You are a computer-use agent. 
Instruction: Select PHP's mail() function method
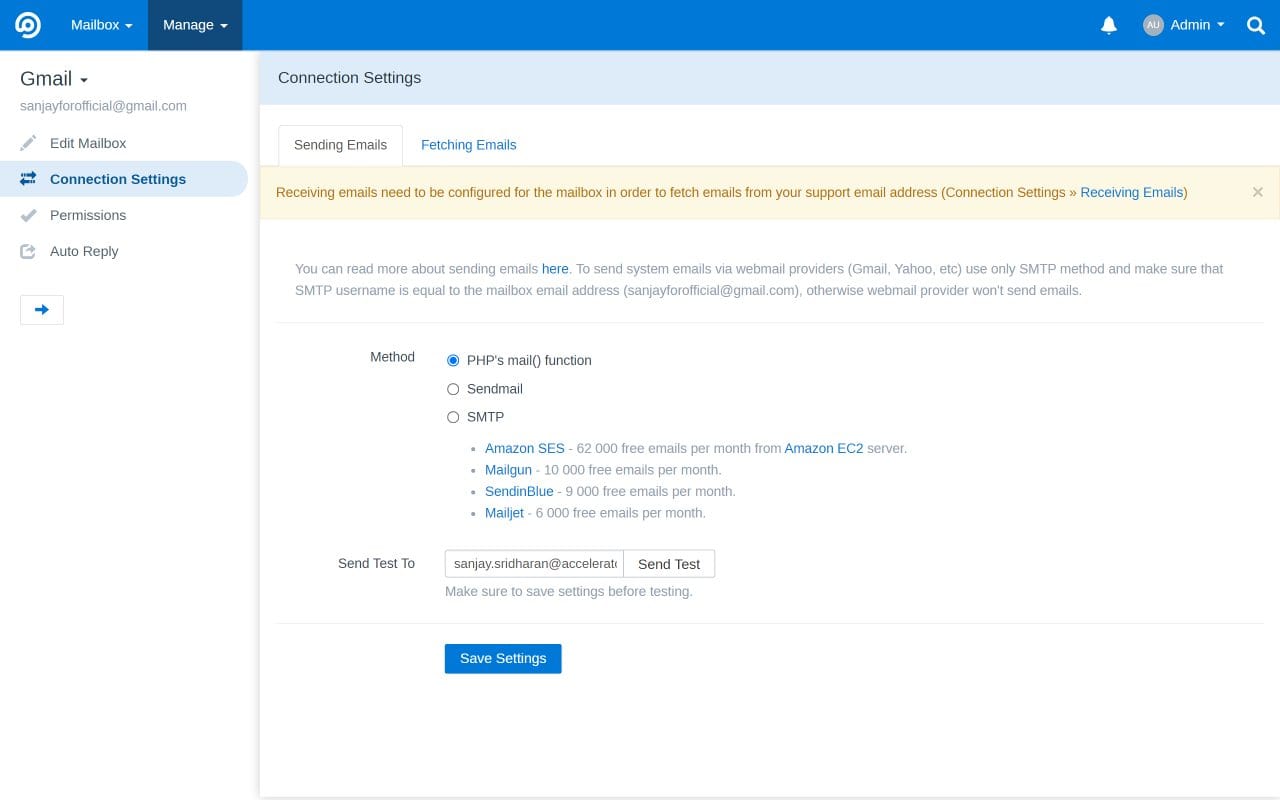click(453, 360)
